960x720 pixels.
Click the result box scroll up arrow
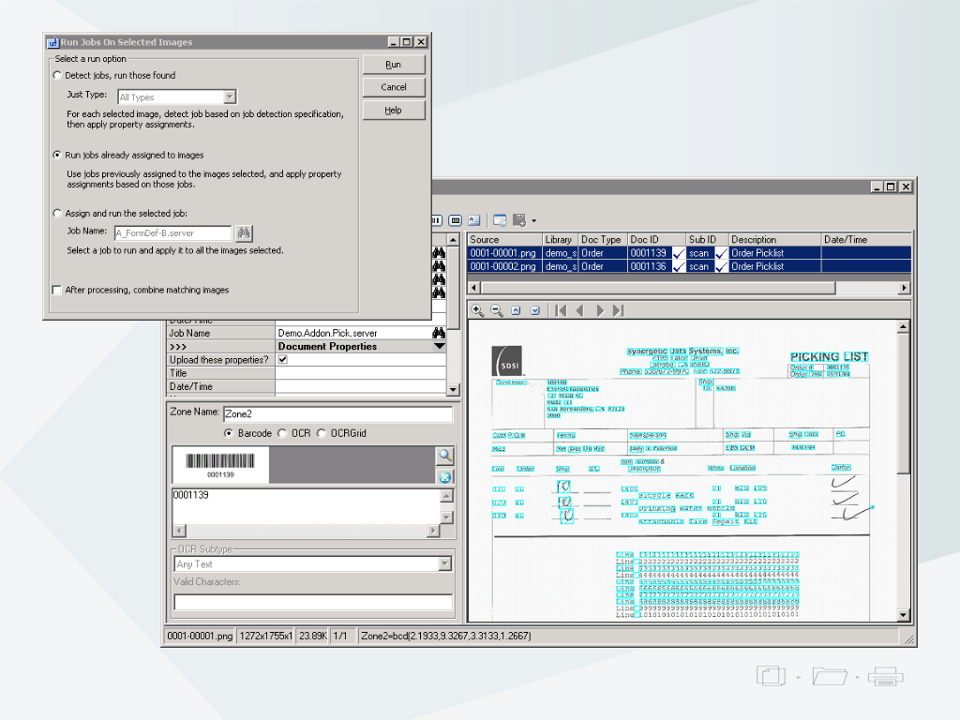click(447, 495)
